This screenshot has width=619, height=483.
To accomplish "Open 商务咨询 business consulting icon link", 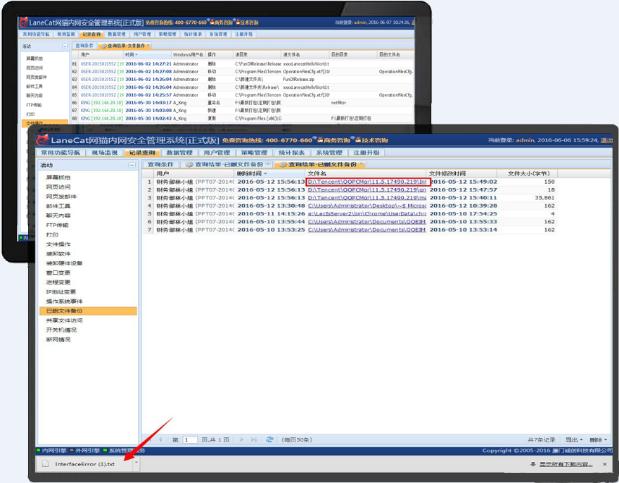I will tap(334, 140).
